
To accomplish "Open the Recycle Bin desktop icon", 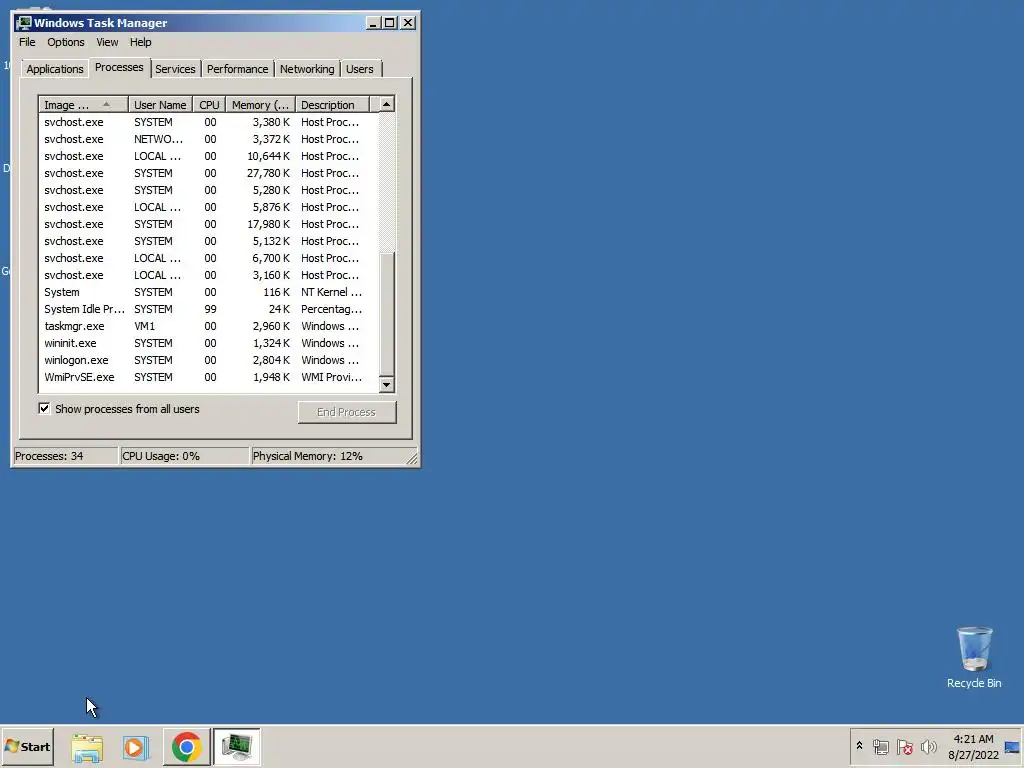I will point(974,658).
